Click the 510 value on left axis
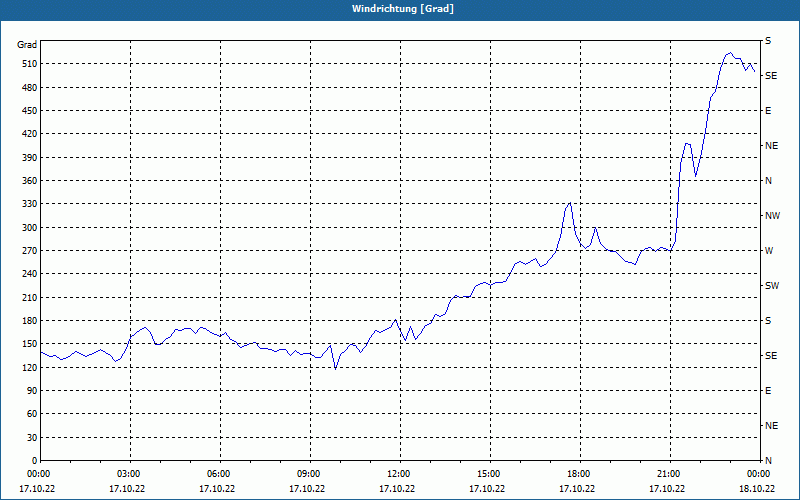Viewport: 800px width, 500px height. [x=27, y=64]
